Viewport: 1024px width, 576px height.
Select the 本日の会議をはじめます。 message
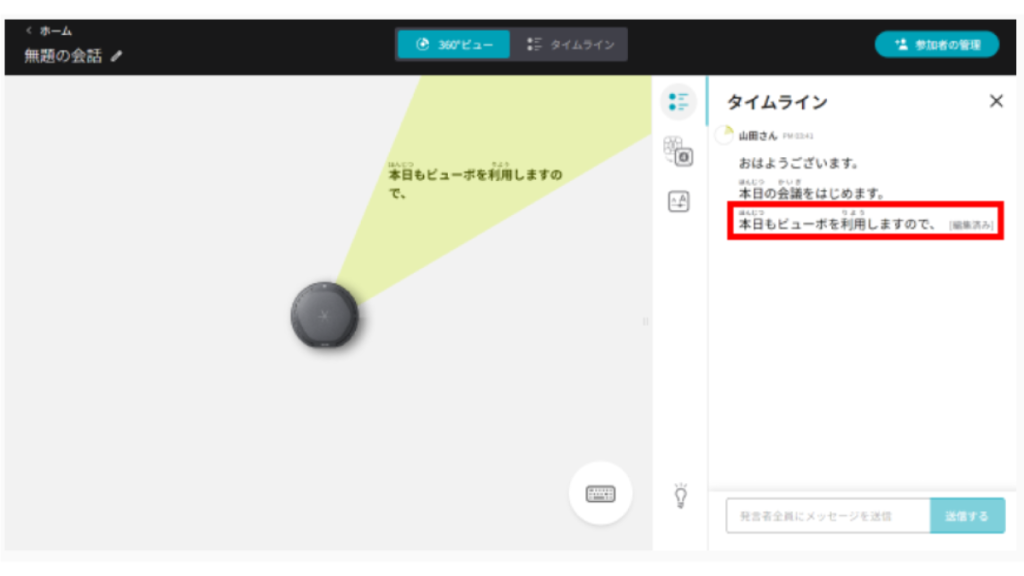[x=811, y=192]
